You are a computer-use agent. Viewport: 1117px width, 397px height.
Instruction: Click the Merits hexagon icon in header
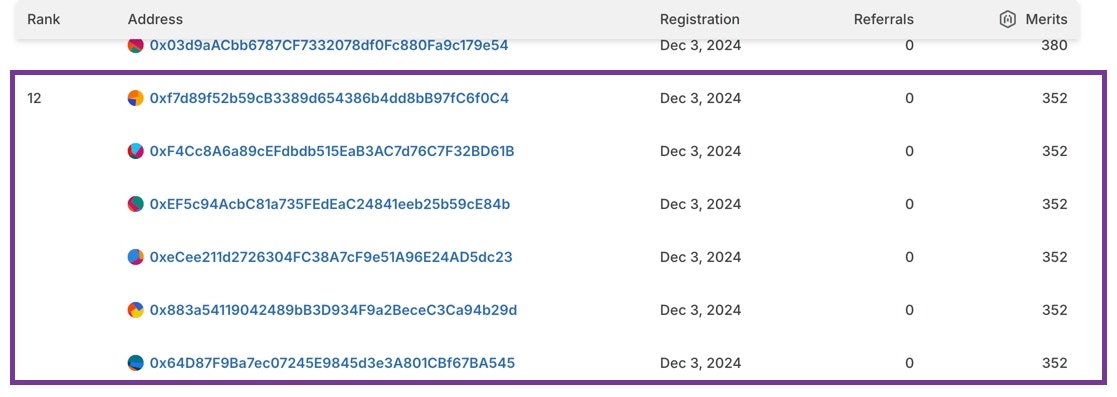[x=1007, y=19]
